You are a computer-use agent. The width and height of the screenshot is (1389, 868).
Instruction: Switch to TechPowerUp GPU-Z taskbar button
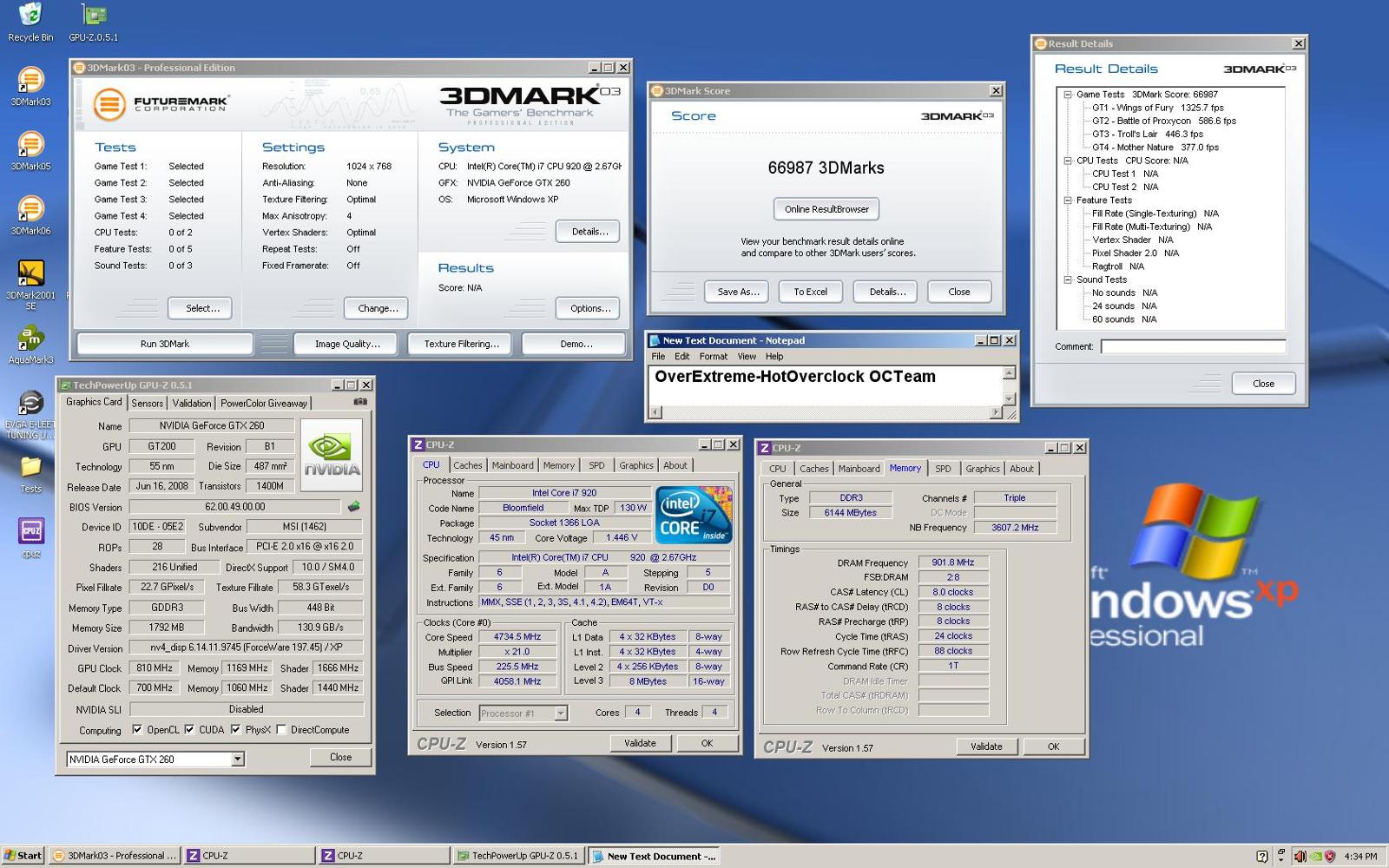519,856
